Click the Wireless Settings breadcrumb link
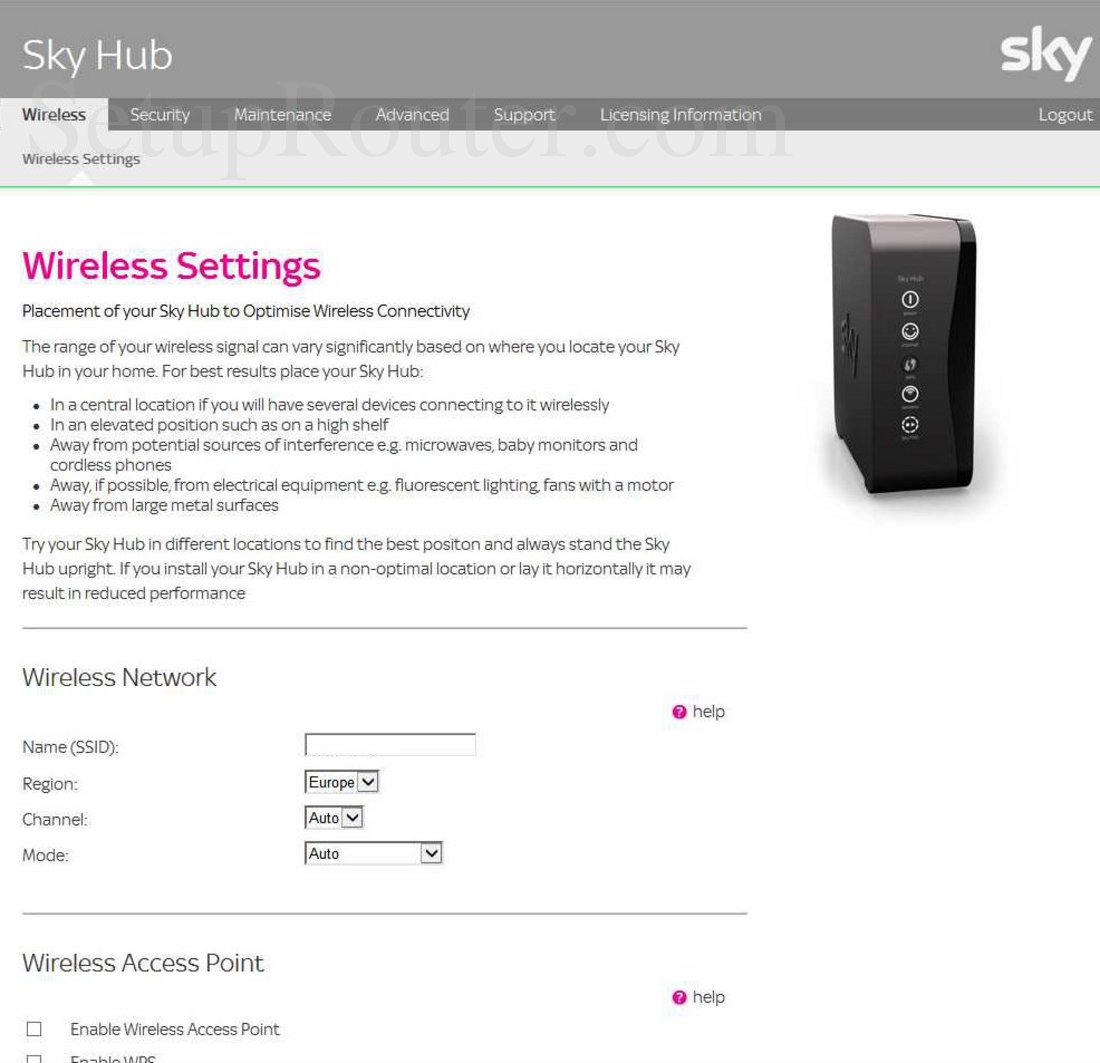This screenshot has width=1100, height=1063. (81, 158)
